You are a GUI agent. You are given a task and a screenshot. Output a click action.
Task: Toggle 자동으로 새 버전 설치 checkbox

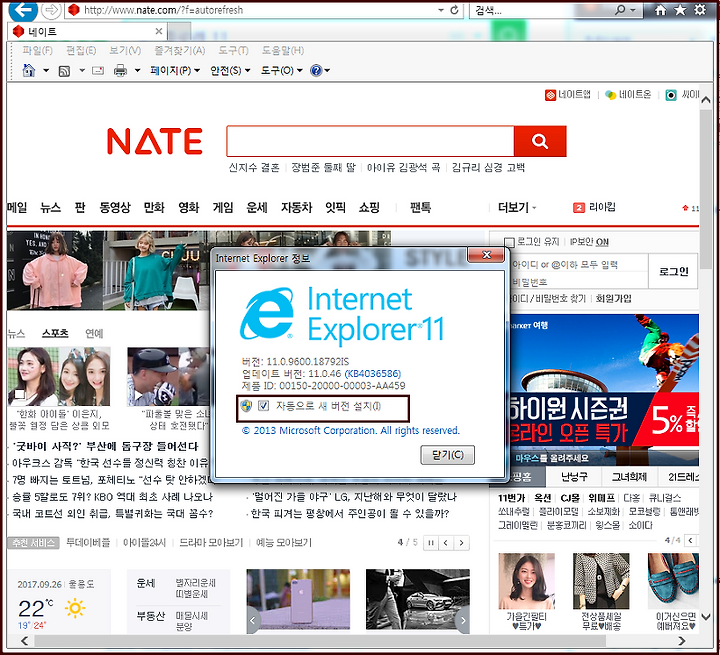(263, 406)
